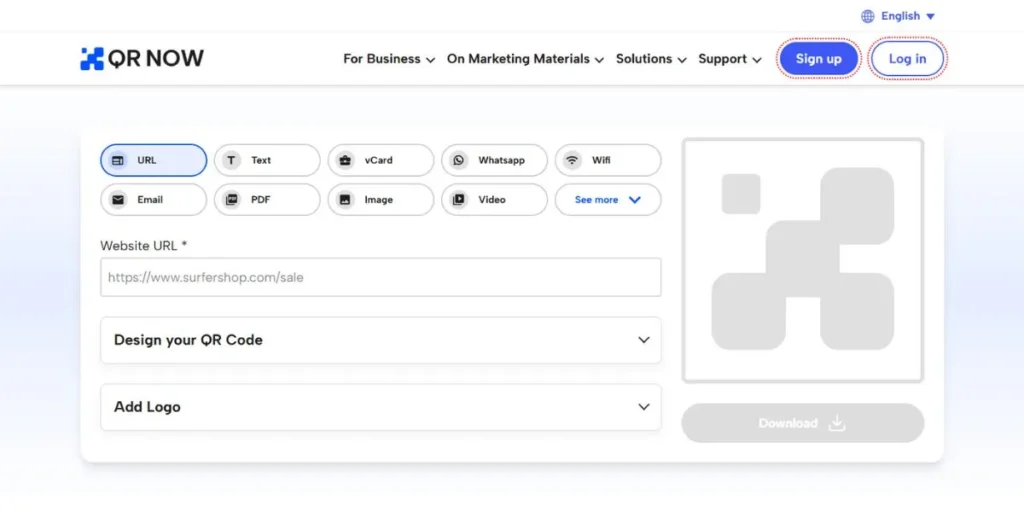
Task: Click the Download button
Action: (803, 423)
